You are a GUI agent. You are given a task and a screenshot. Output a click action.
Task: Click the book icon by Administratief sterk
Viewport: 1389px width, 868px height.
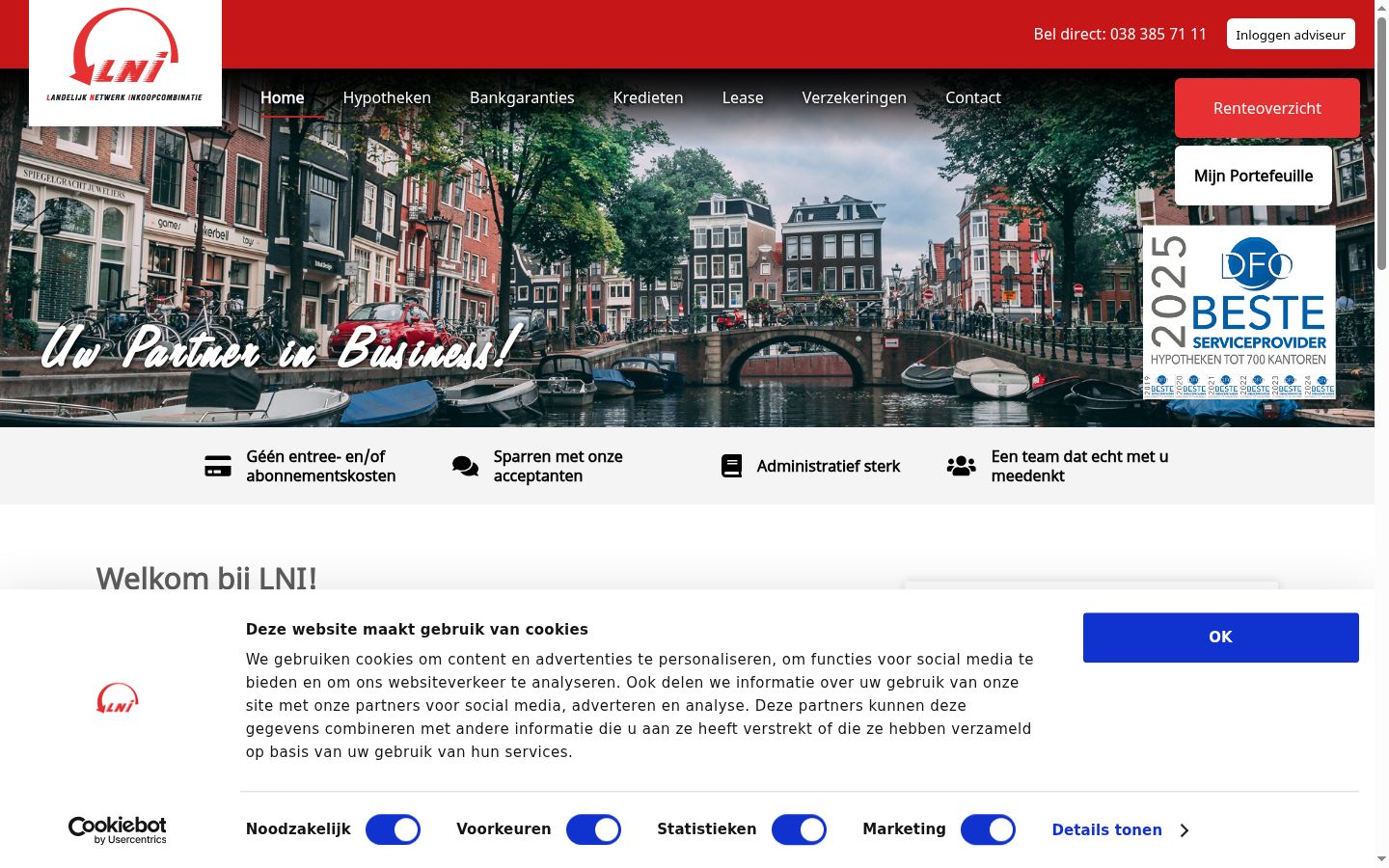[x=732, y=466]
